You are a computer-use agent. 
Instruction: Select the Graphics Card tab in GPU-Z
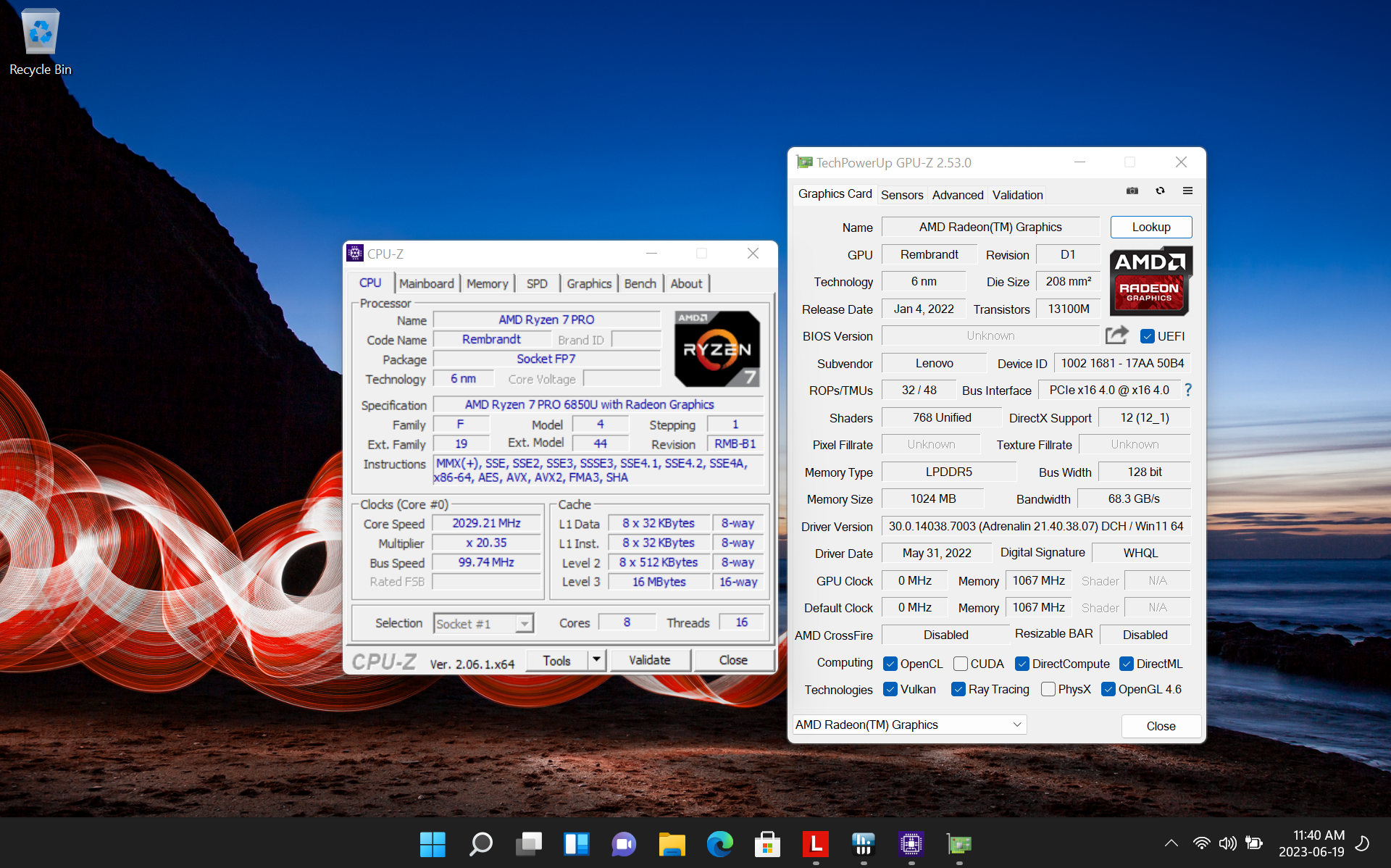pos(835,193)
